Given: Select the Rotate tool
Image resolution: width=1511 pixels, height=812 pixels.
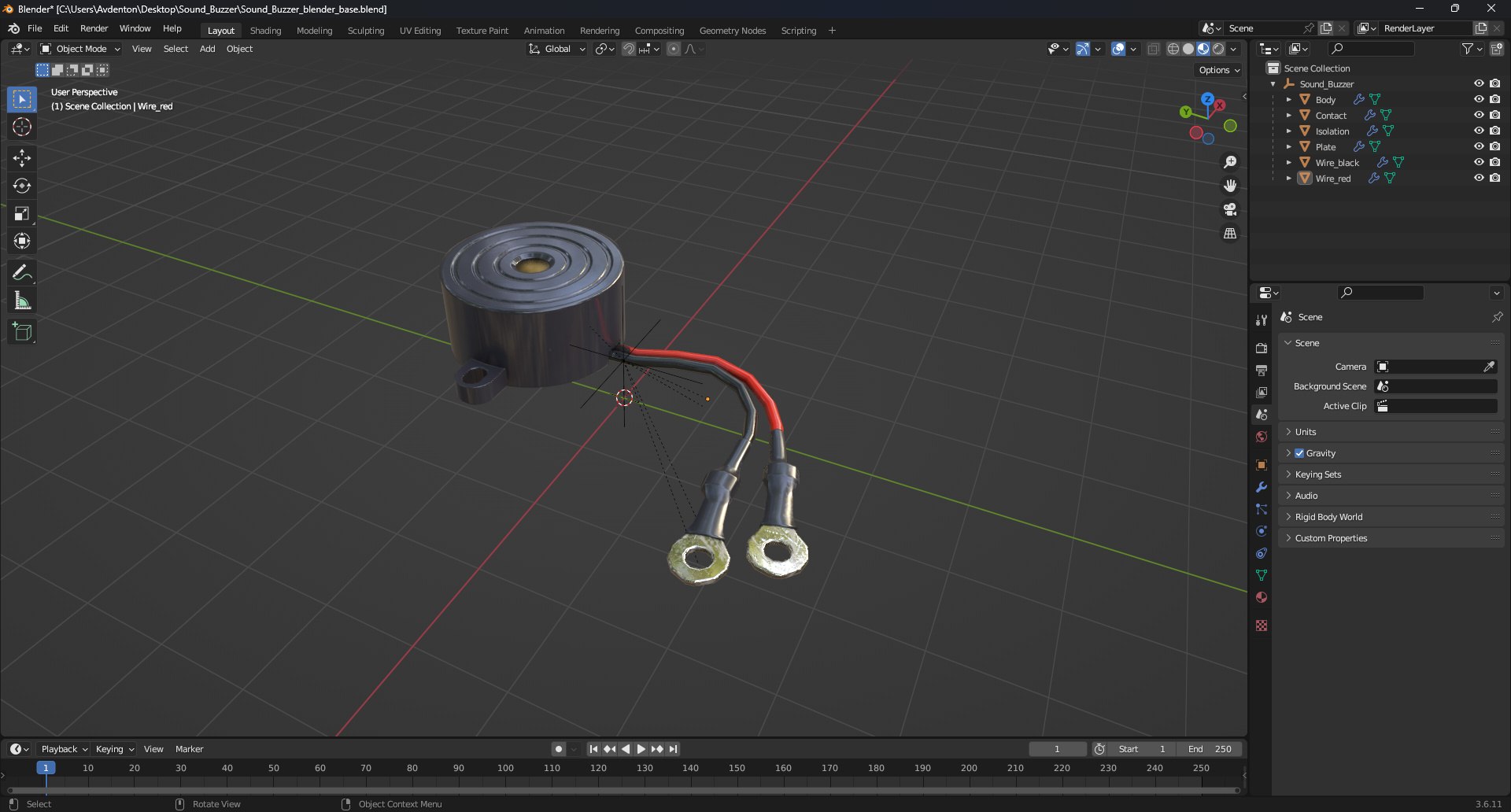Looking at the screenshot, I should pyautogui.click(x=22, y=186).
